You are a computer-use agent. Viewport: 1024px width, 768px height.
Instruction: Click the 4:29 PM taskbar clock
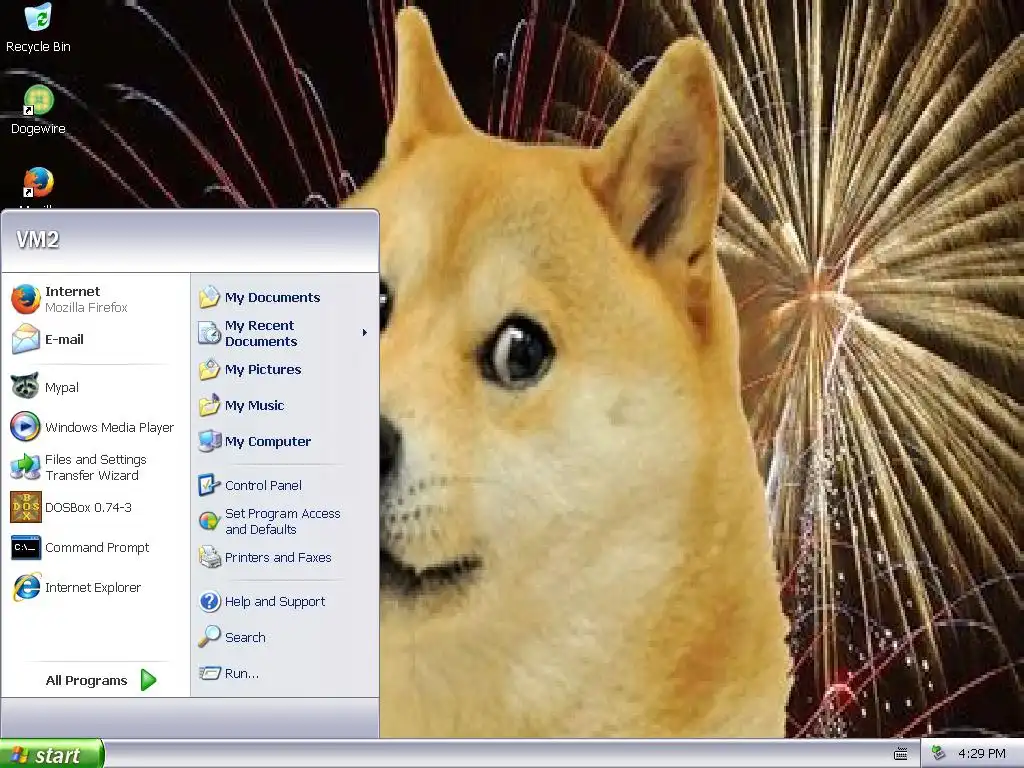[x=982, y=754]
